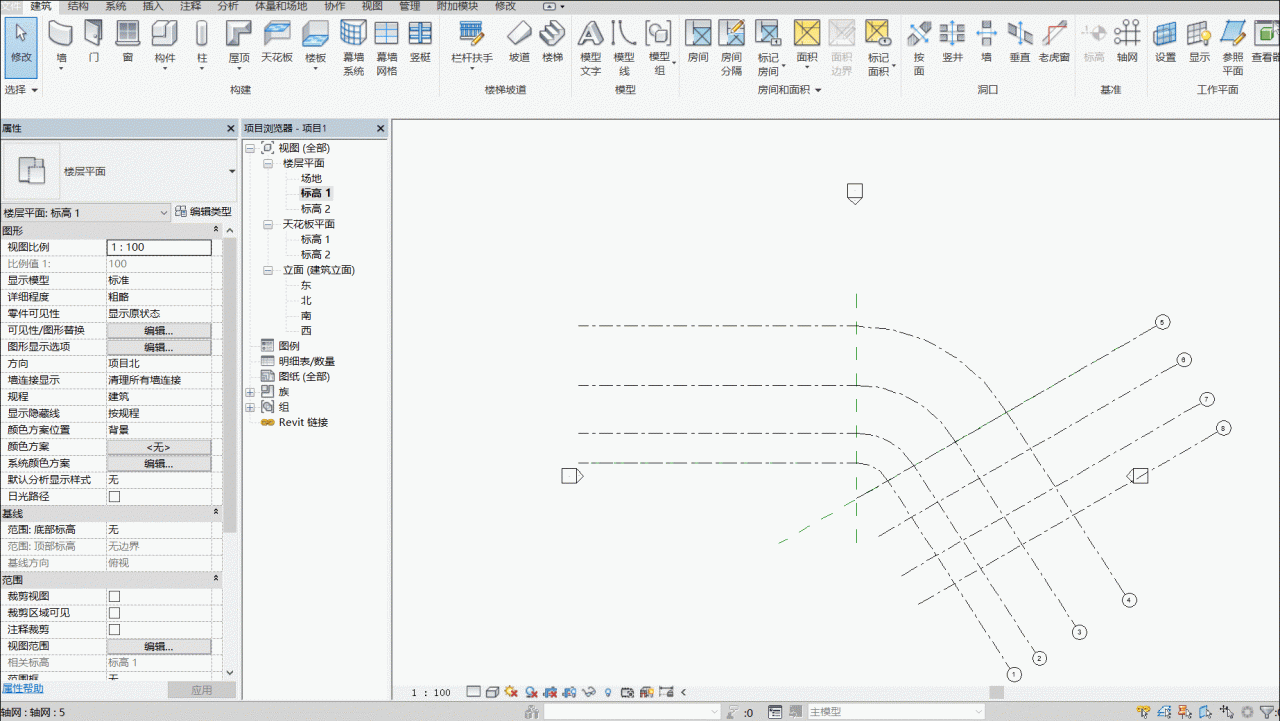
Task: Switch to the 体量和场地 ribbon tab
Action: (281, 6)
